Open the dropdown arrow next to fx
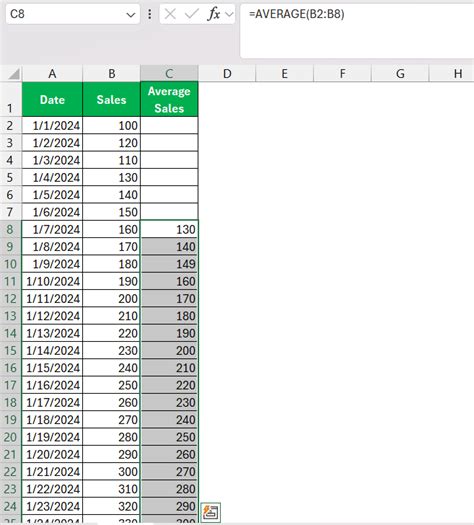The width and height of the screenshot is (474, 525). [229, 14]
